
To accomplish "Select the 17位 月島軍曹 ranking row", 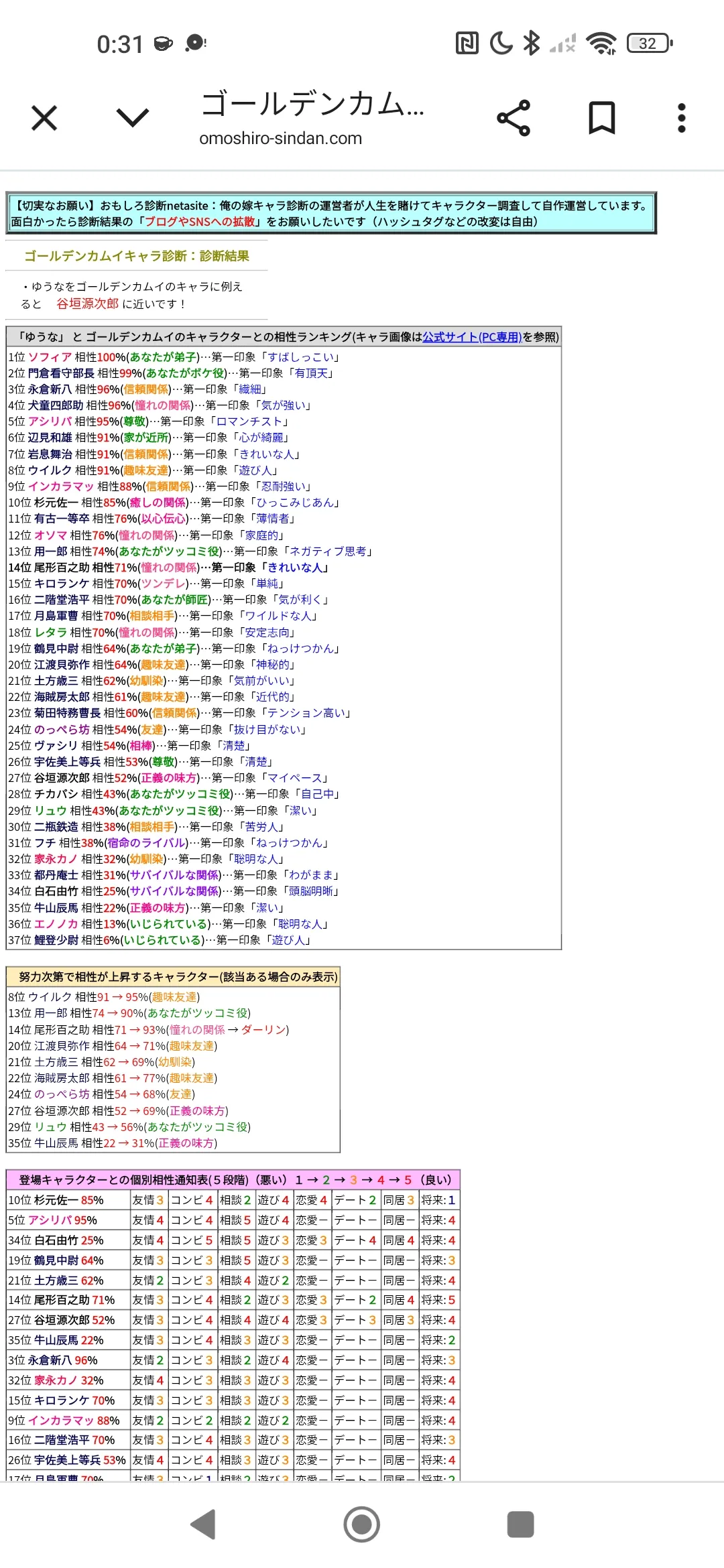I will point(284,616).
